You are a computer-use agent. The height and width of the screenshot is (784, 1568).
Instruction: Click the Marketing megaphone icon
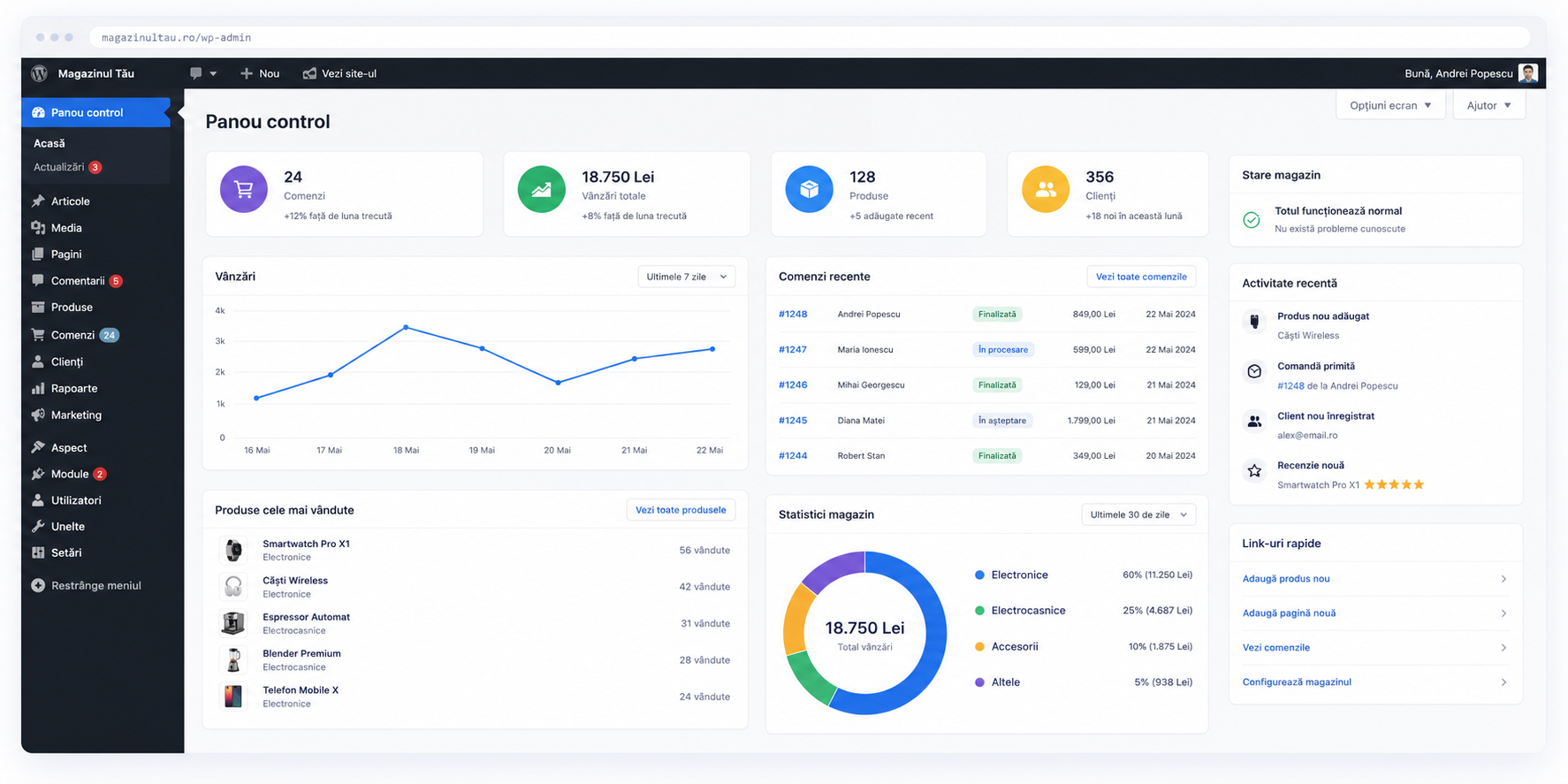[38, 415]
